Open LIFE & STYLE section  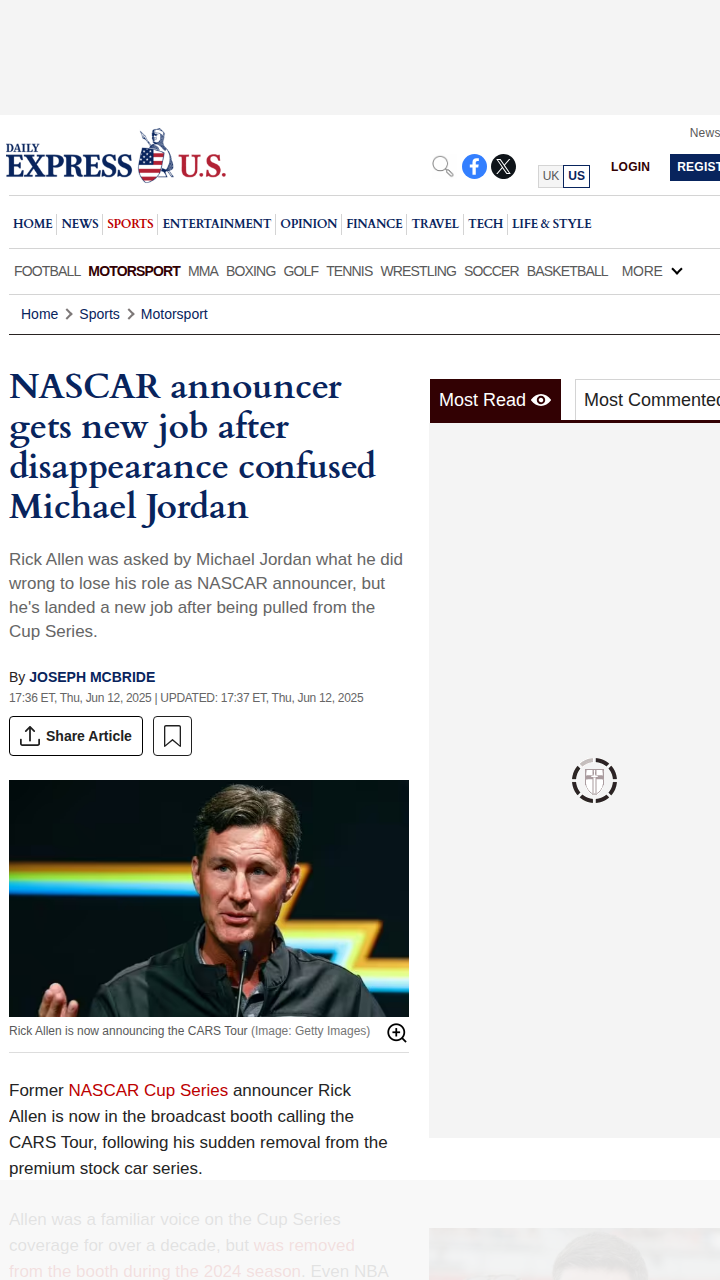click(552, 224)
